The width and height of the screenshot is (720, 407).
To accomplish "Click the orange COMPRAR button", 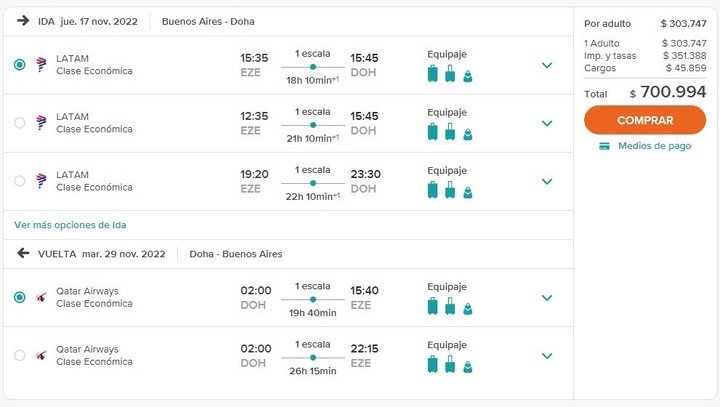I will click(x=645, y=120).
